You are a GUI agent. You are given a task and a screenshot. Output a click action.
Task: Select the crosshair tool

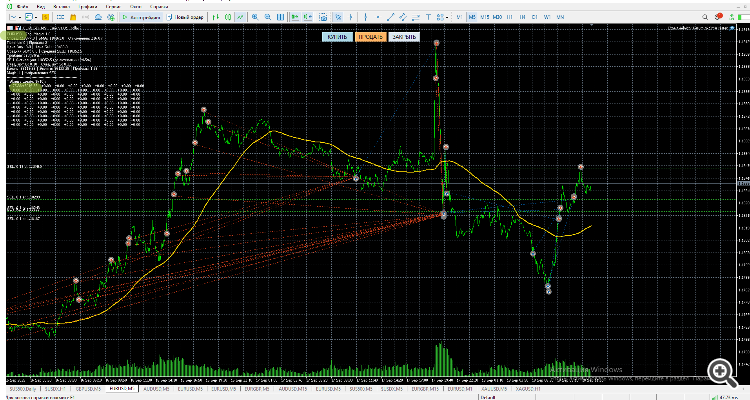pos(351,17)
